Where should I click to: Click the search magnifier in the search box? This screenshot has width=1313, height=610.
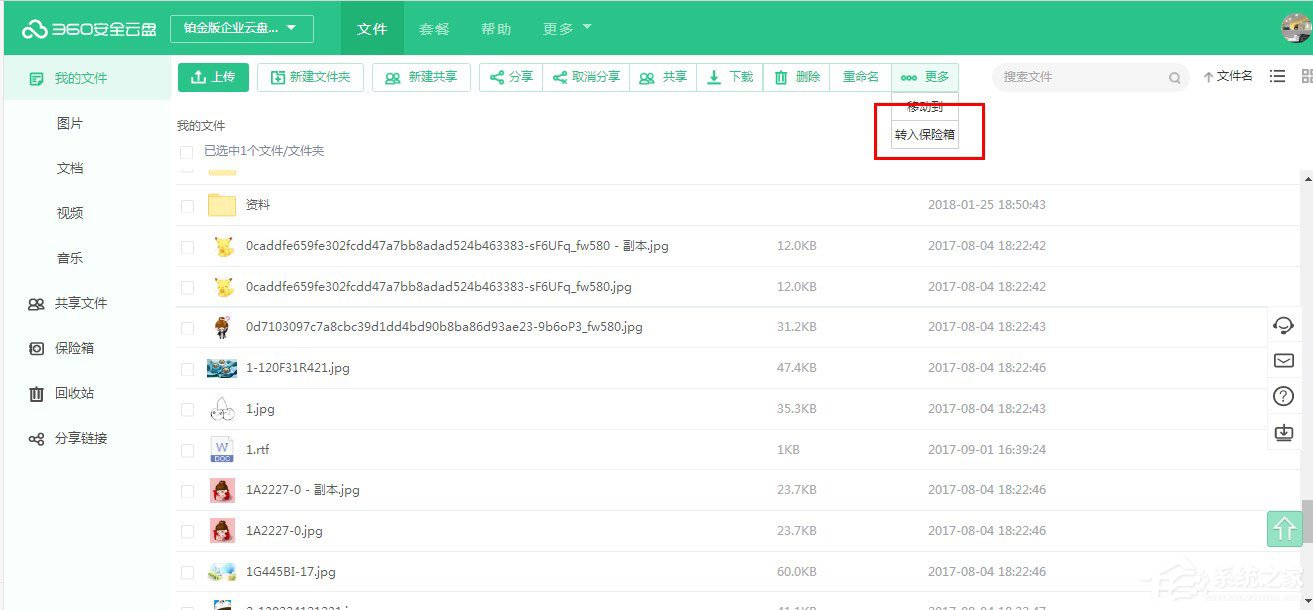click(1174, 76)
